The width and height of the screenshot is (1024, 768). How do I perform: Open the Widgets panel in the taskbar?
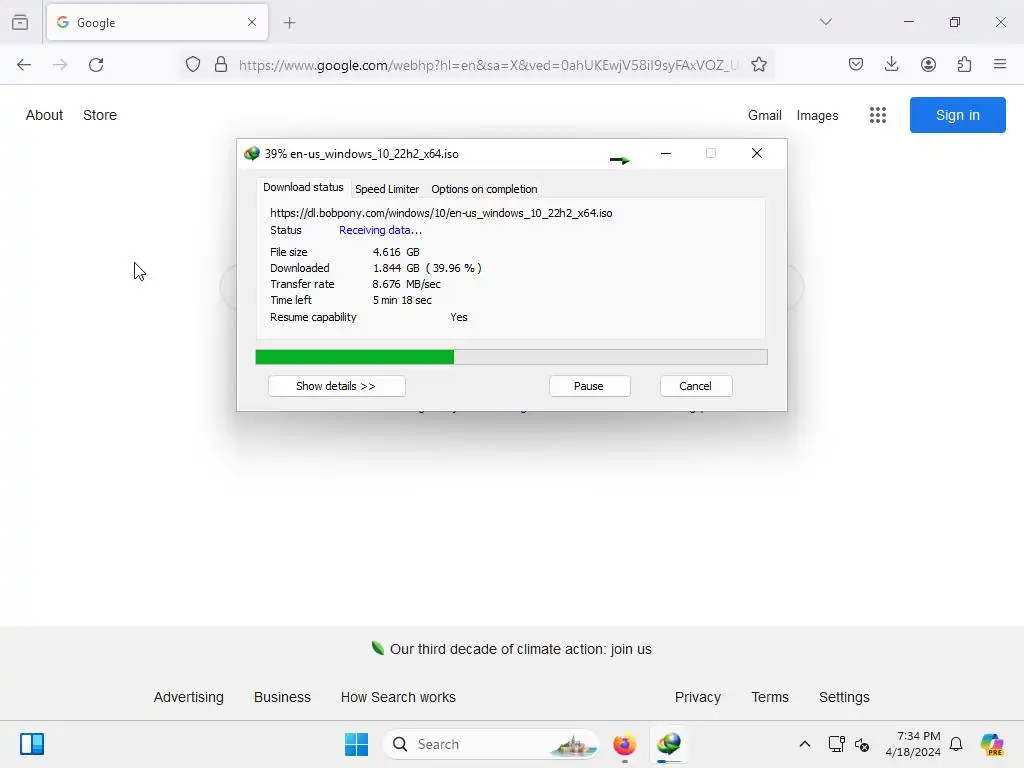[32, 744]
